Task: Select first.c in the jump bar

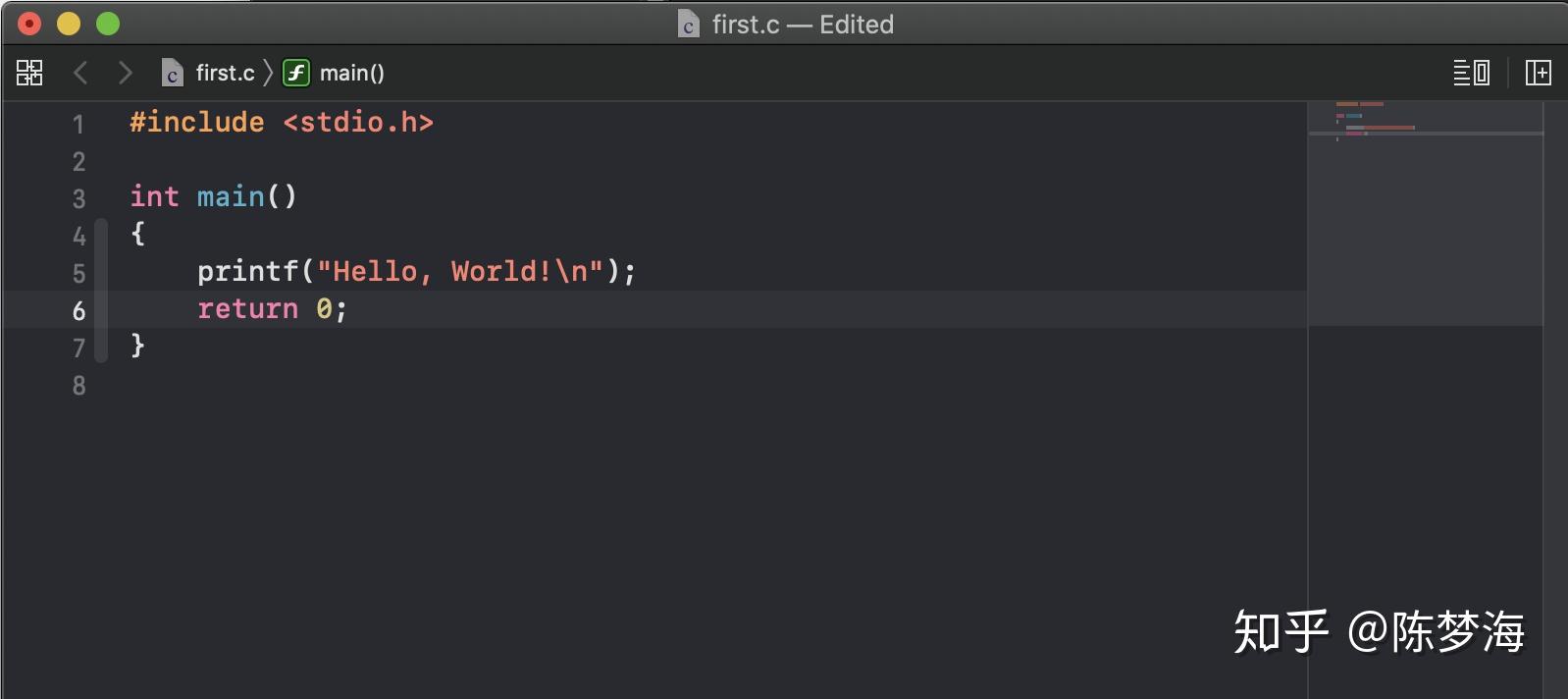Action: click(225, 73)
